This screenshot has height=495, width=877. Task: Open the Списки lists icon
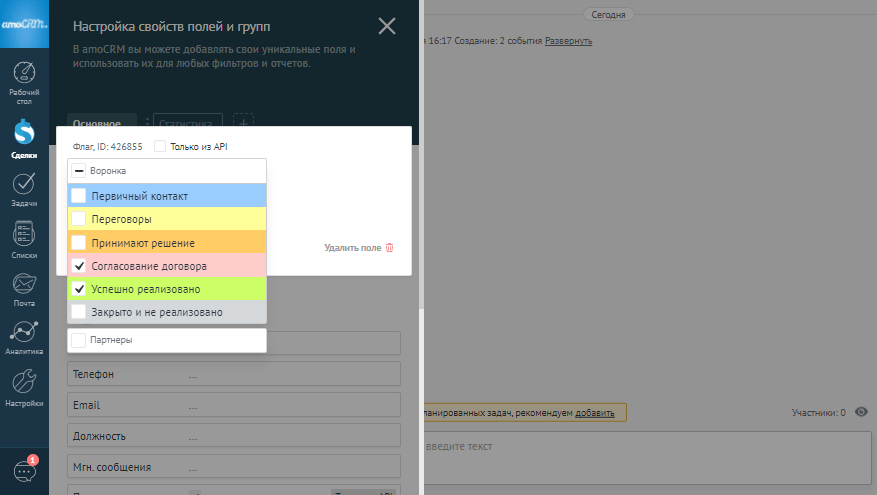click(x=25, y=237)
